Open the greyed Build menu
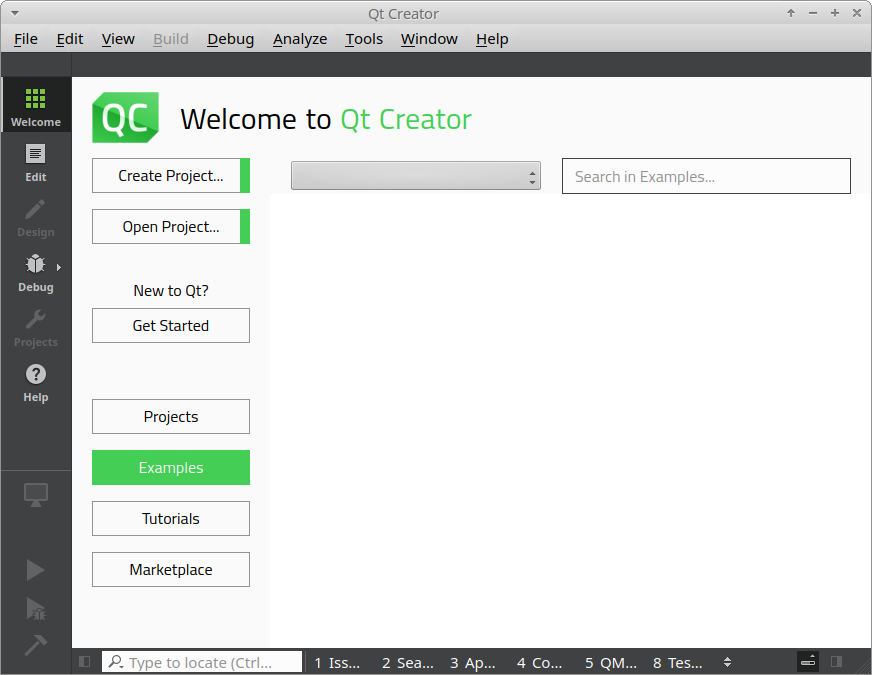The image size is (872, 675). tap(171, 39)
